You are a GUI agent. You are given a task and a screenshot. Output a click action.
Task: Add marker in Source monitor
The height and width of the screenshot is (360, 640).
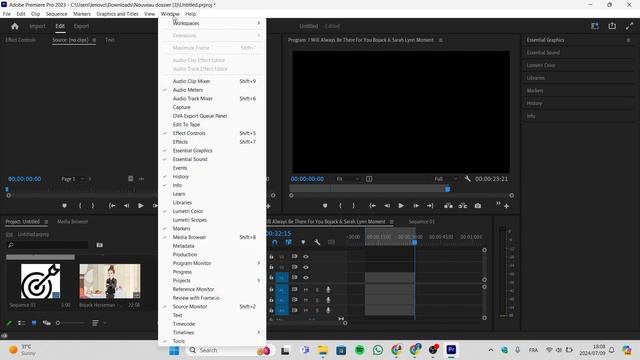point(64,206)
